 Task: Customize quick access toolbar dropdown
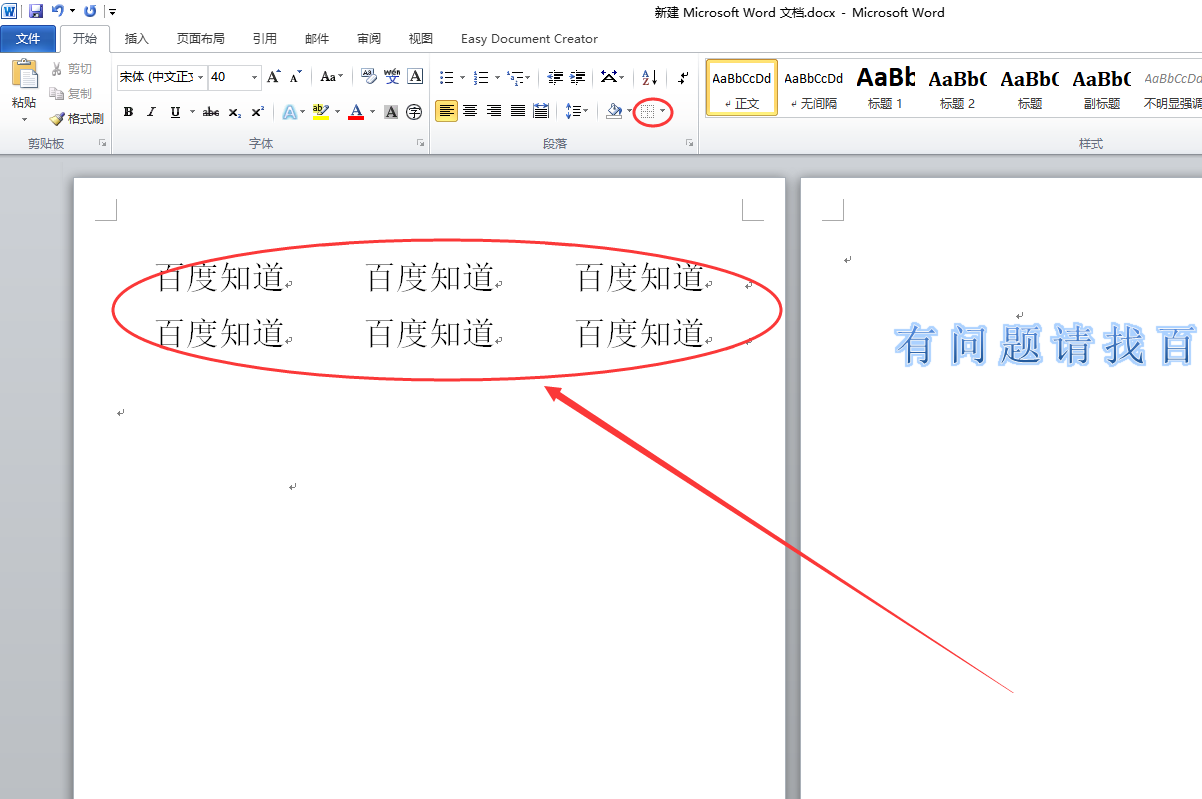(x=111, y=12)
